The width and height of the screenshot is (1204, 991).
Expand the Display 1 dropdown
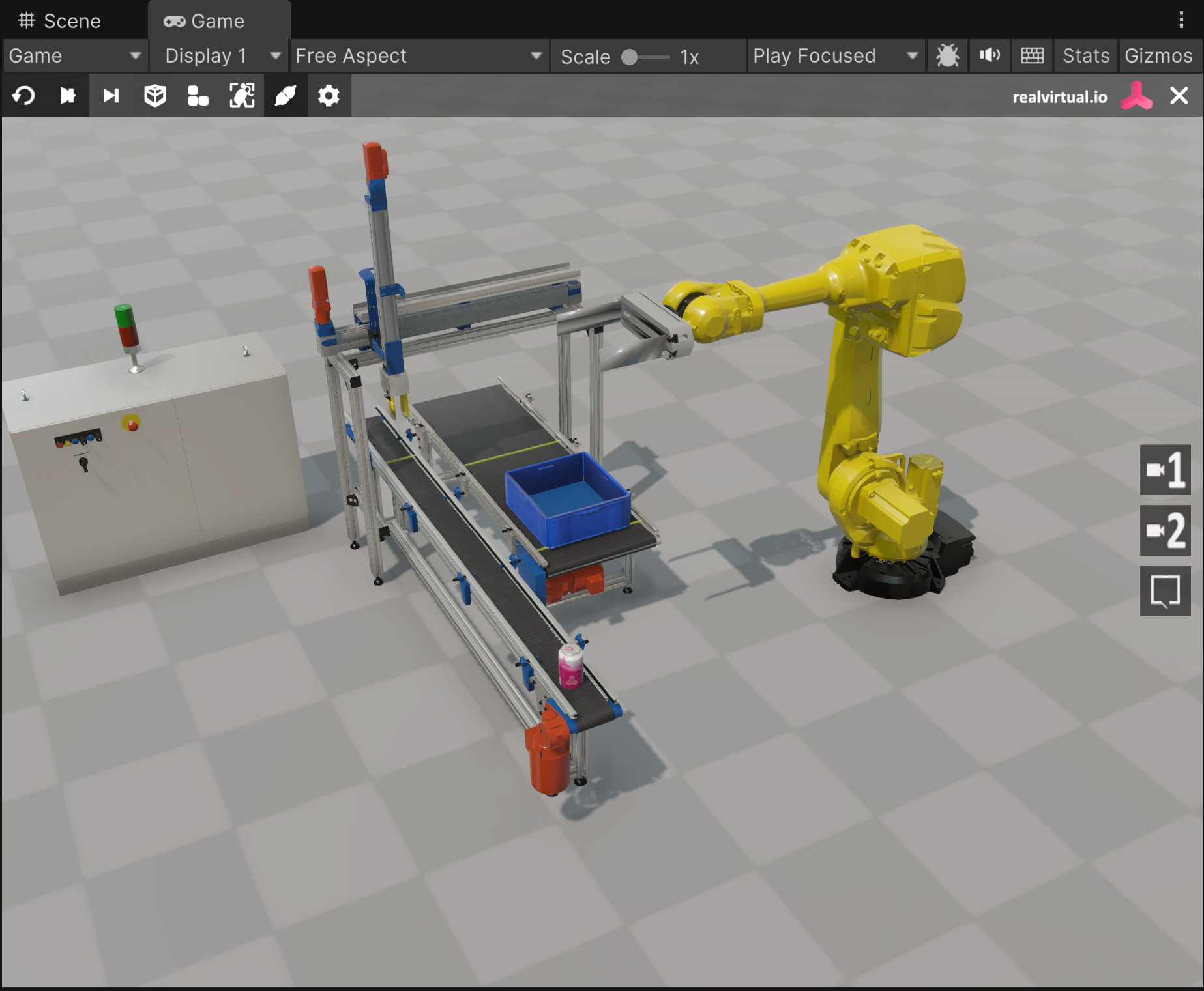(x=222, y=56)
